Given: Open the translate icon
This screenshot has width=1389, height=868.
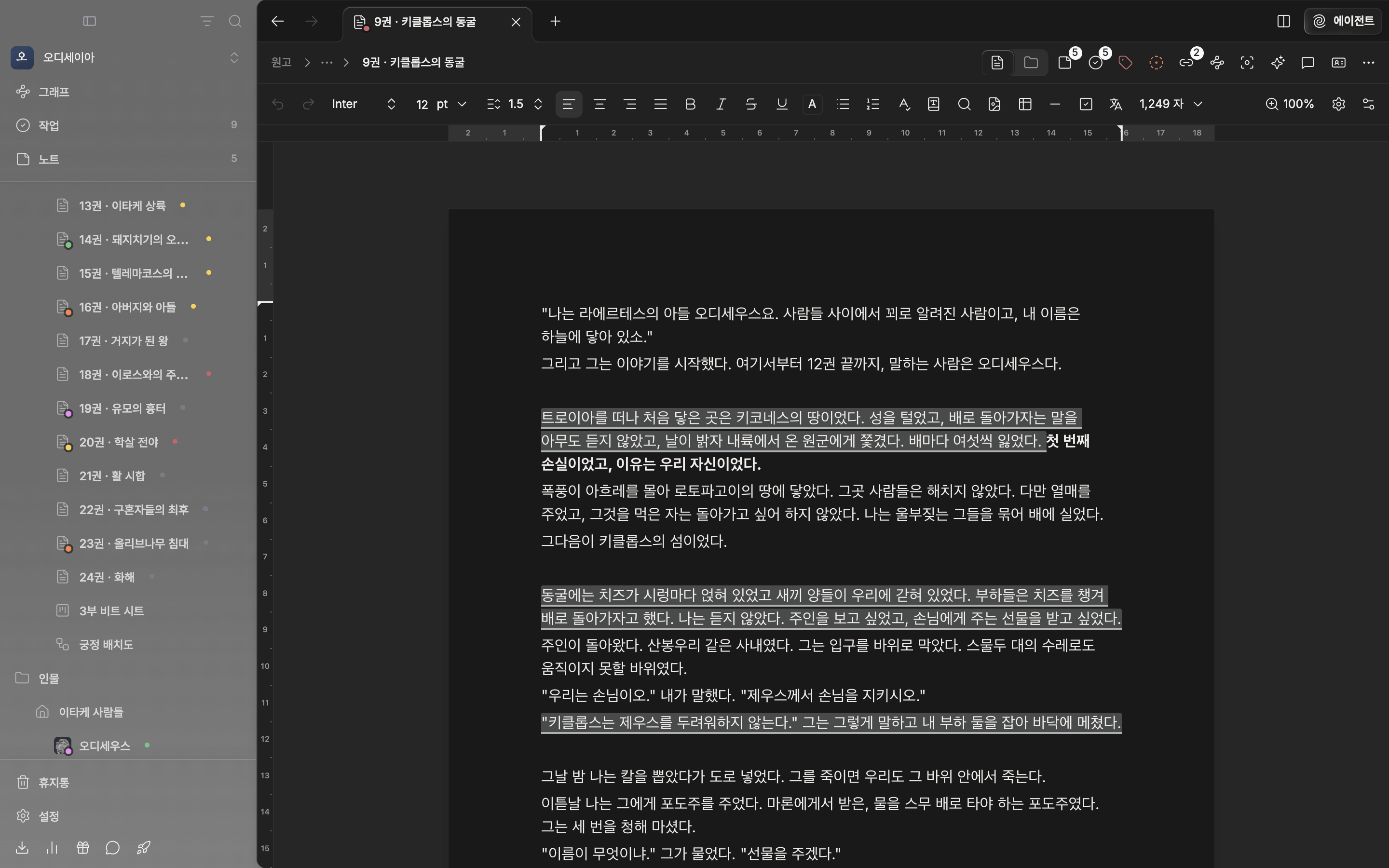Looking at the screenshot, I should pos(1115,104).
